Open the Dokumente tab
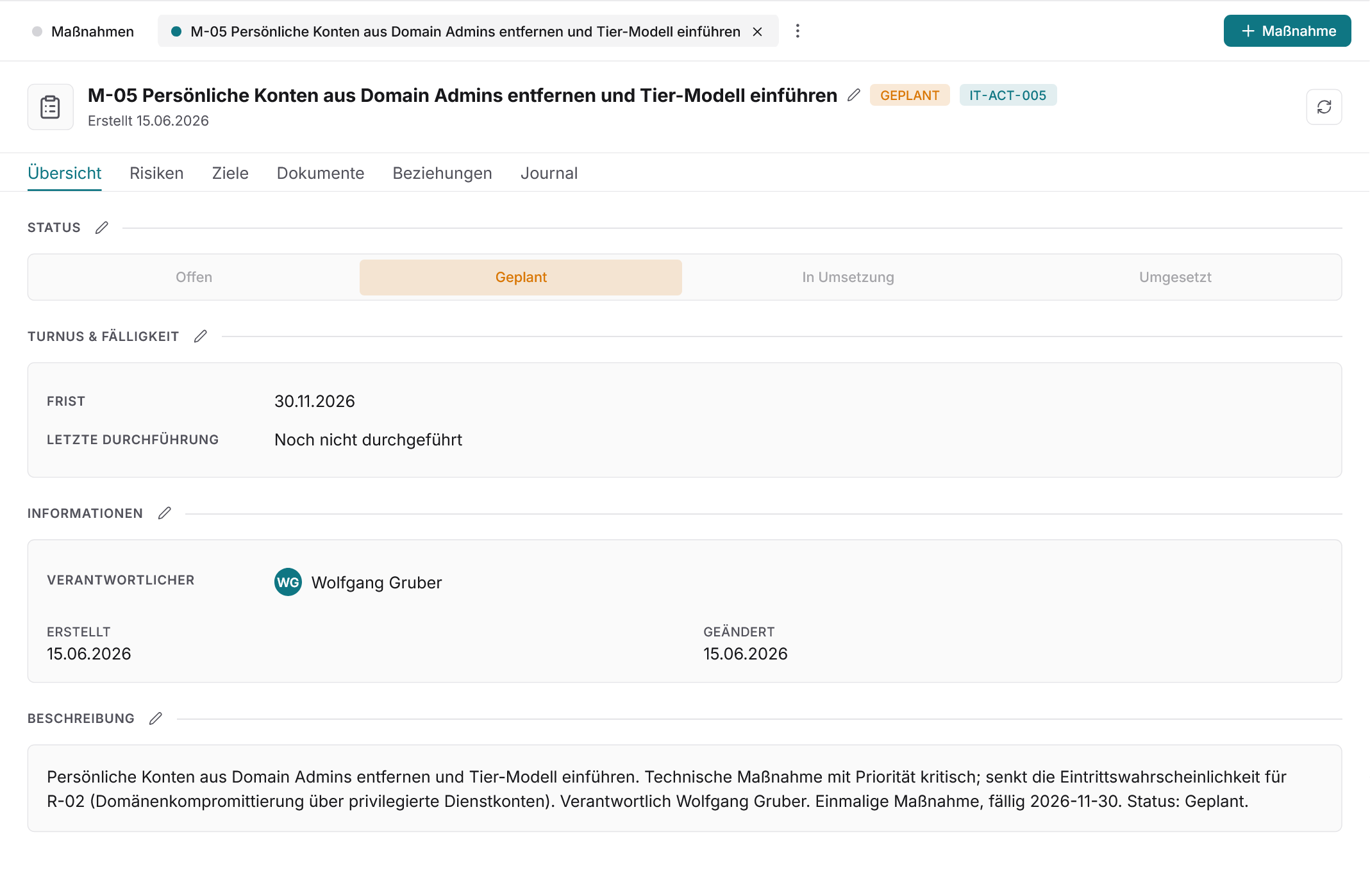Screen dimensions: 1370x896 (321, 173)
